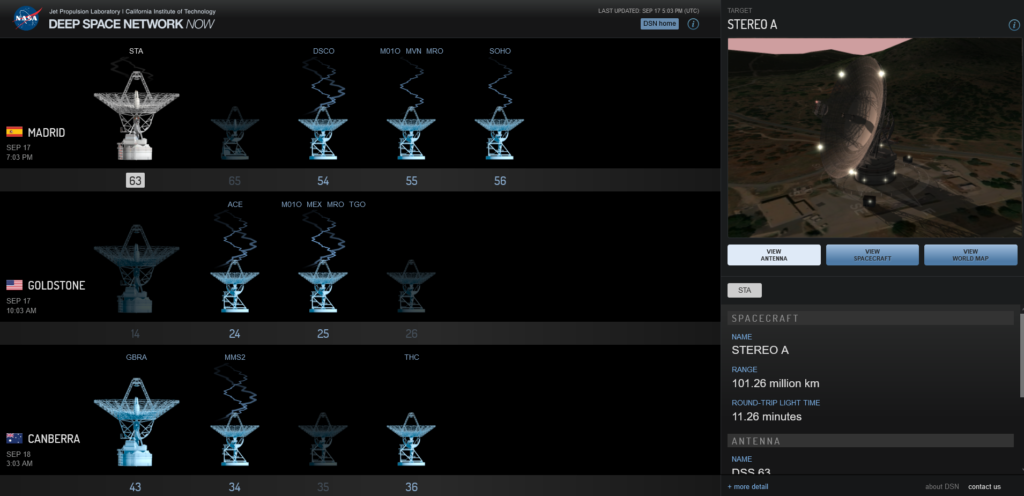The height and width of the screenshot is (496, 1024).
Task: Switch to View Spacecraft
Action: coord(872,255)
